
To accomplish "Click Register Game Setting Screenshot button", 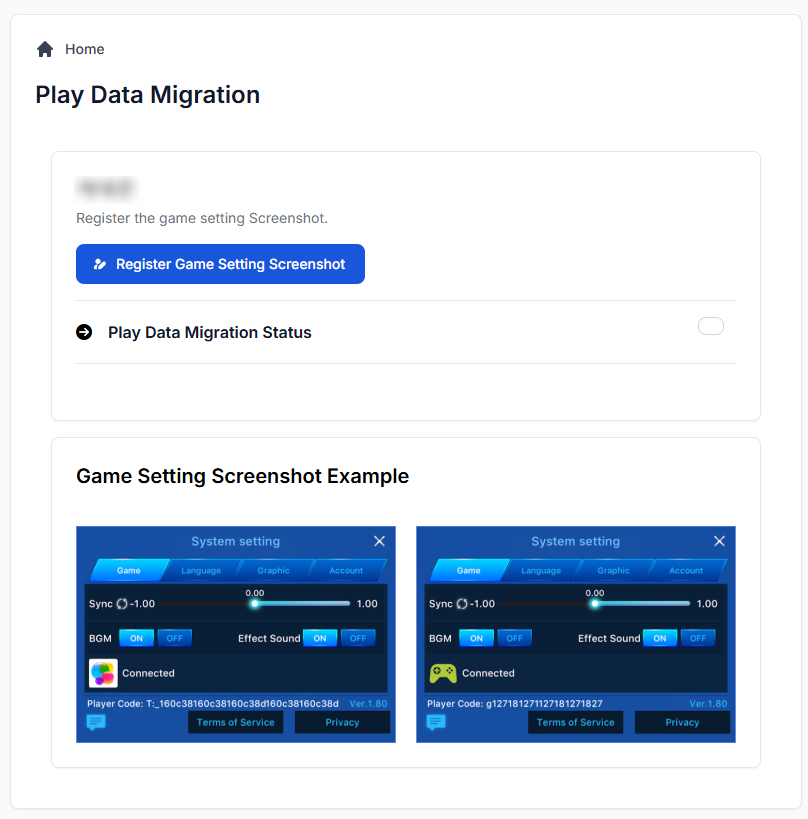I will click(x=220, y=264).
